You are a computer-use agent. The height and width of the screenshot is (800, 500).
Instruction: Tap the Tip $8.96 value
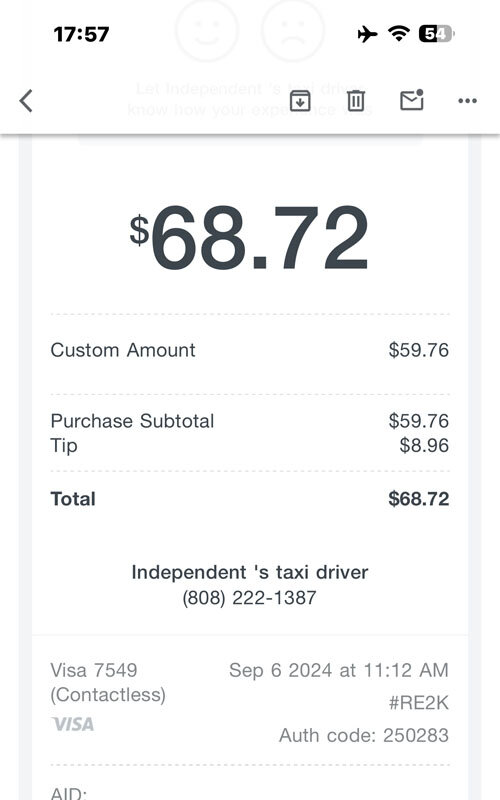tap(424, 445)
